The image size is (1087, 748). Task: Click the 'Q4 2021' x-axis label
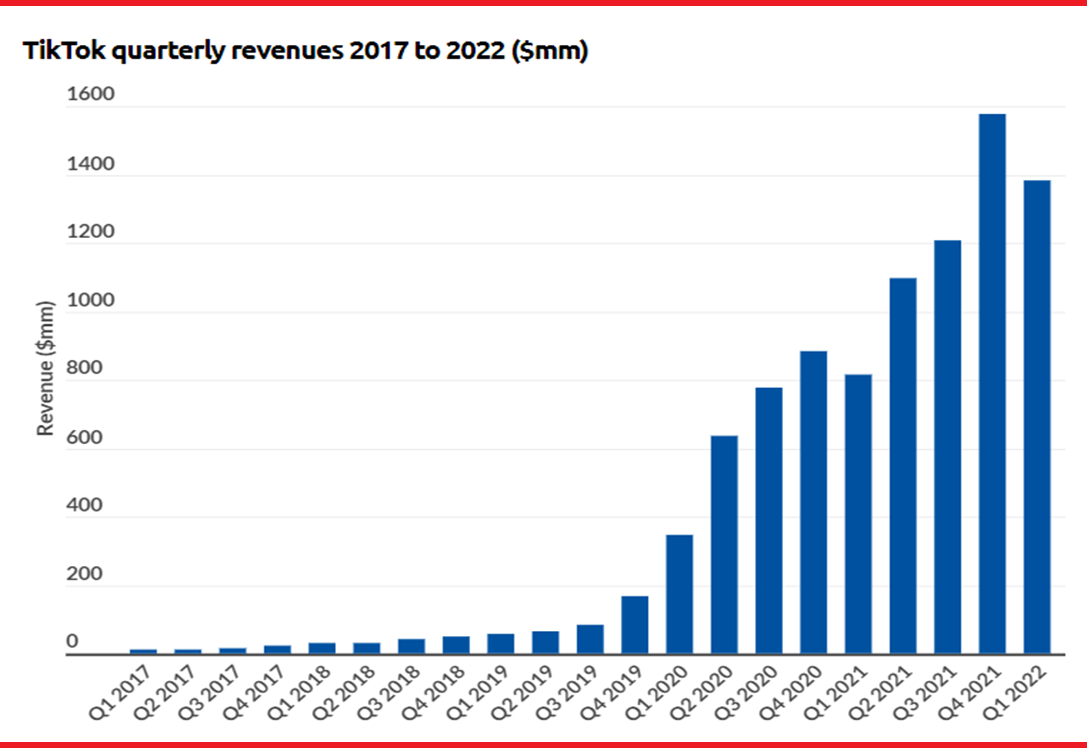pos(969,691)
